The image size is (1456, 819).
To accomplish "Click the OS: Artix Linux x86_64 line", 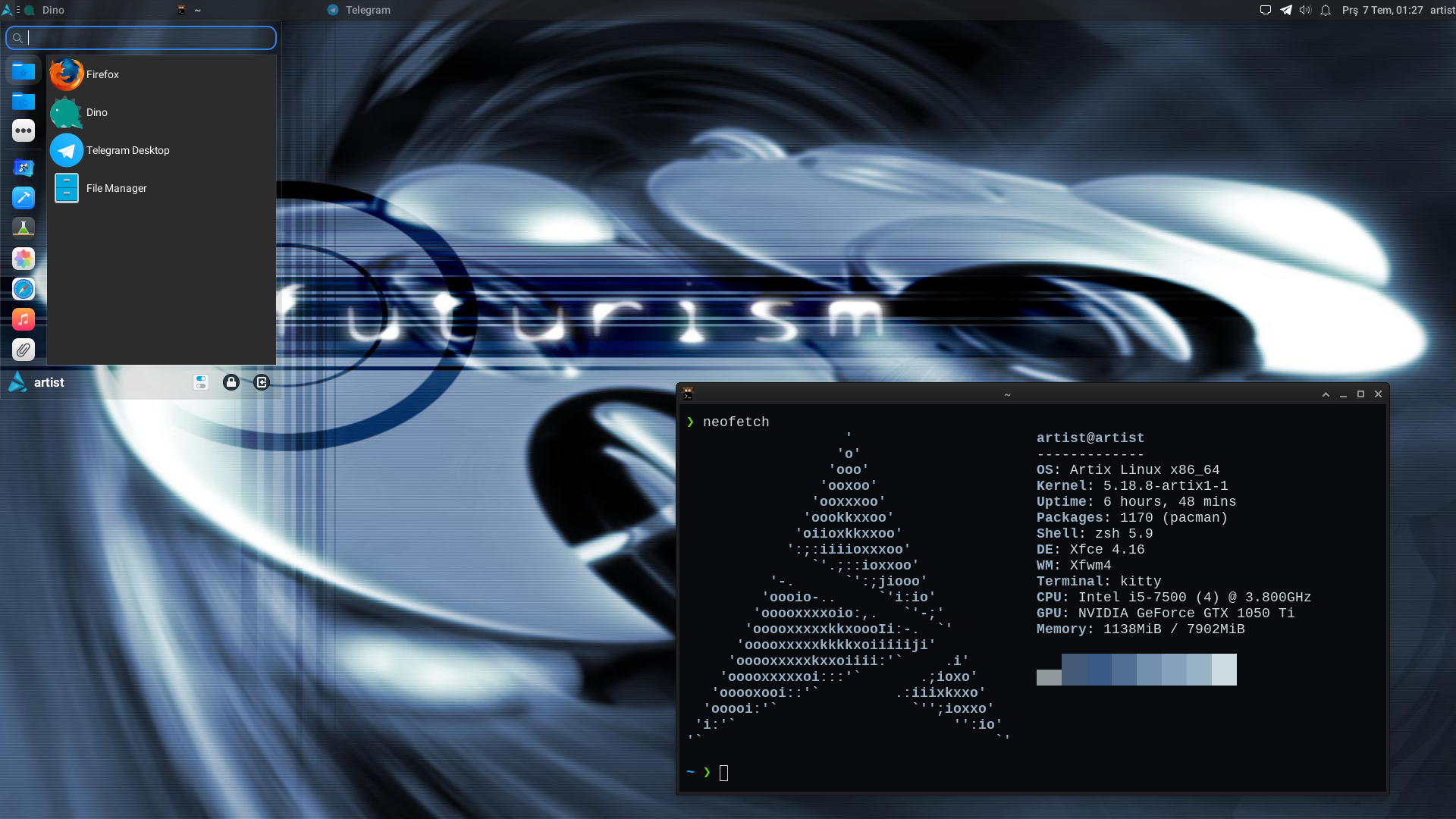I will pyautogui.click(x=1128, y=469).
